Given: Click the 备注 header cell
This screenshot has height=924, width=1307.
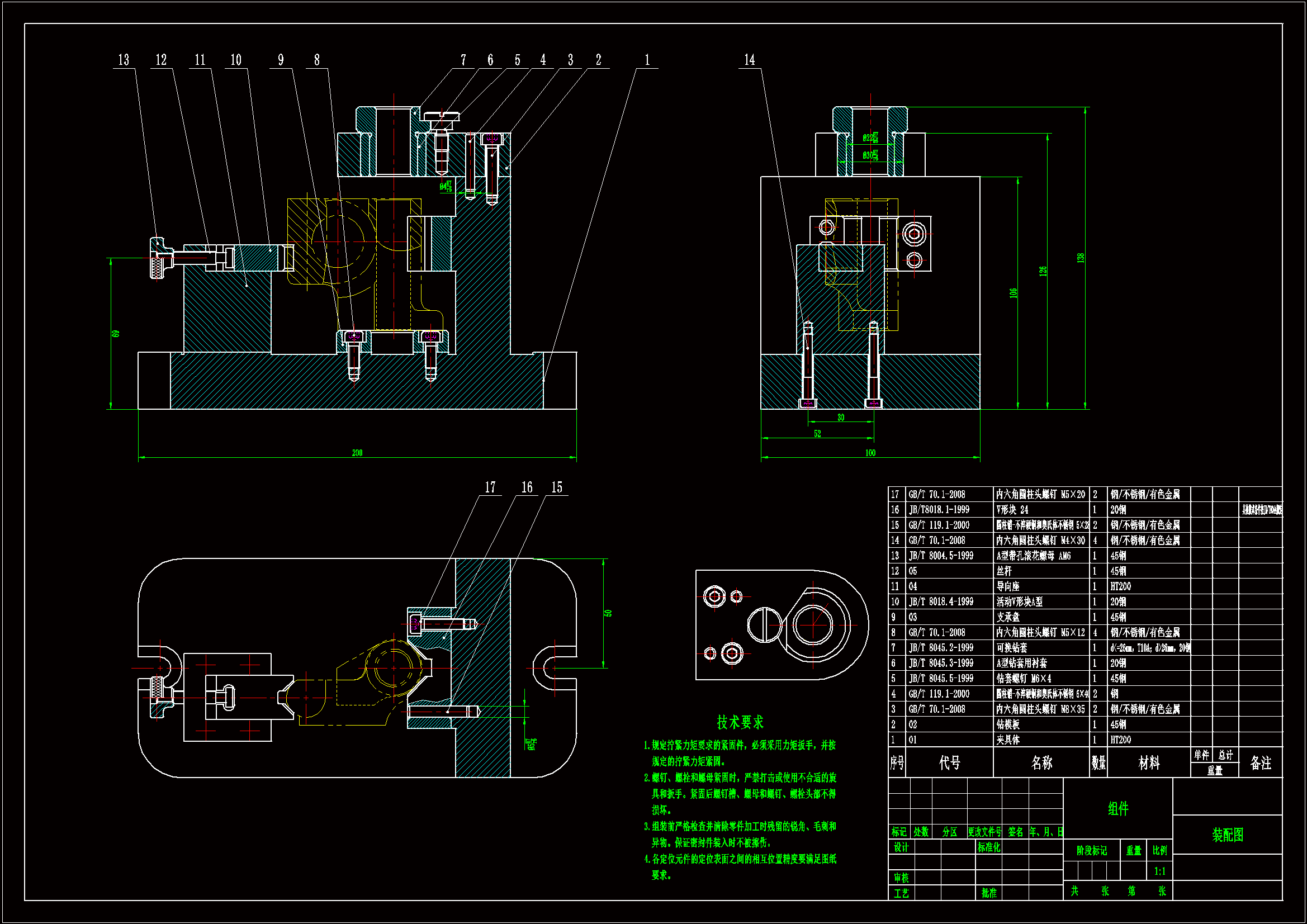Looking at the screenshot, I should [x=1260, y=763].
